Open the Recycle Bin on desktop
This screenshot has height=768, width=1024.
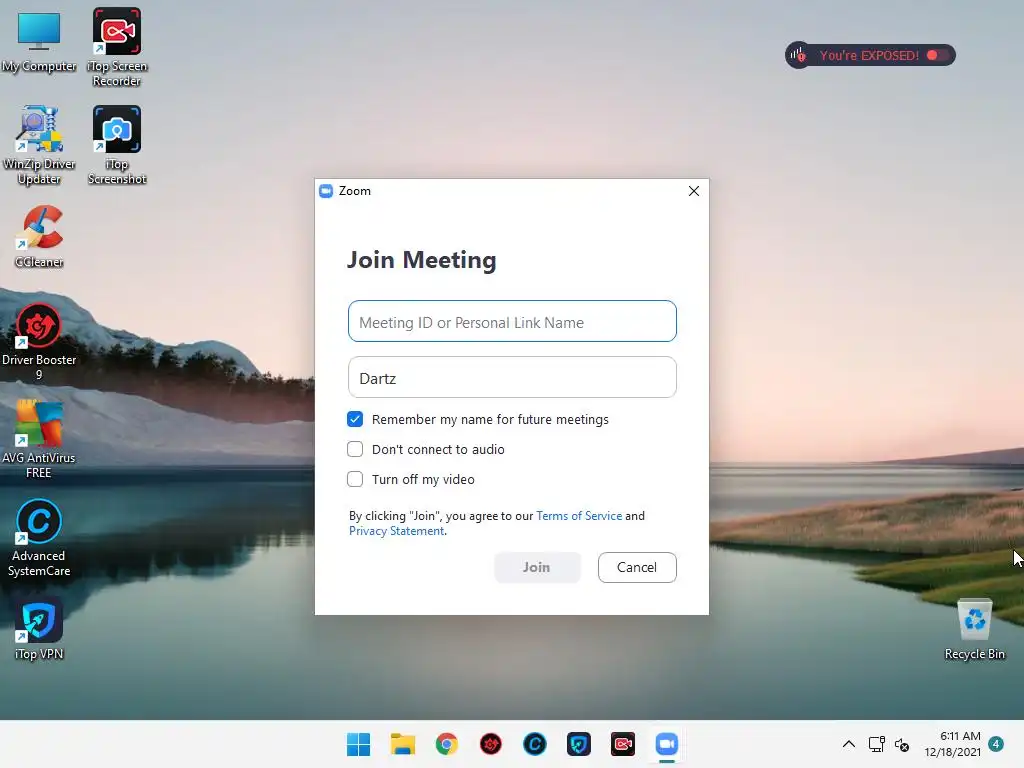click(974, 628)
